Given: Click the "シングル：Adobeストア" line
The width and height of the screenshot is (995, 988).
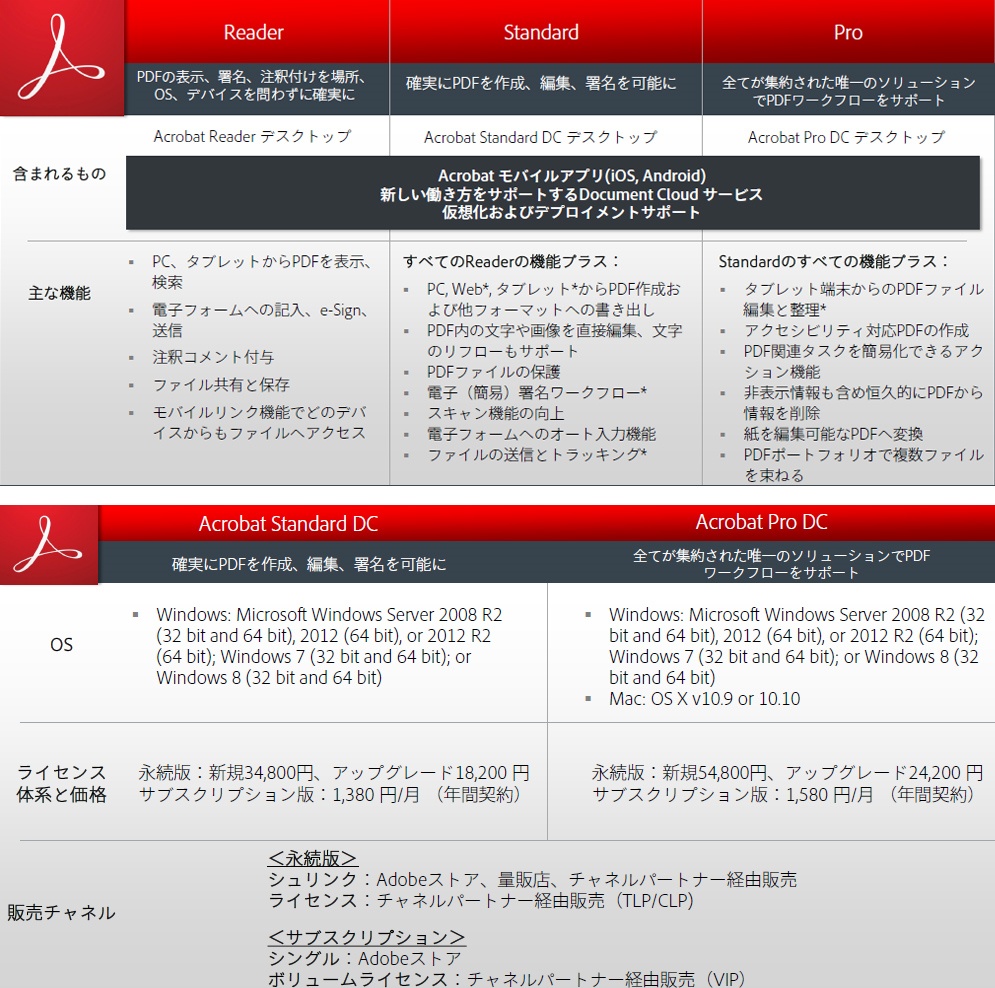Looking at the screenshot, I should (364, 958).
